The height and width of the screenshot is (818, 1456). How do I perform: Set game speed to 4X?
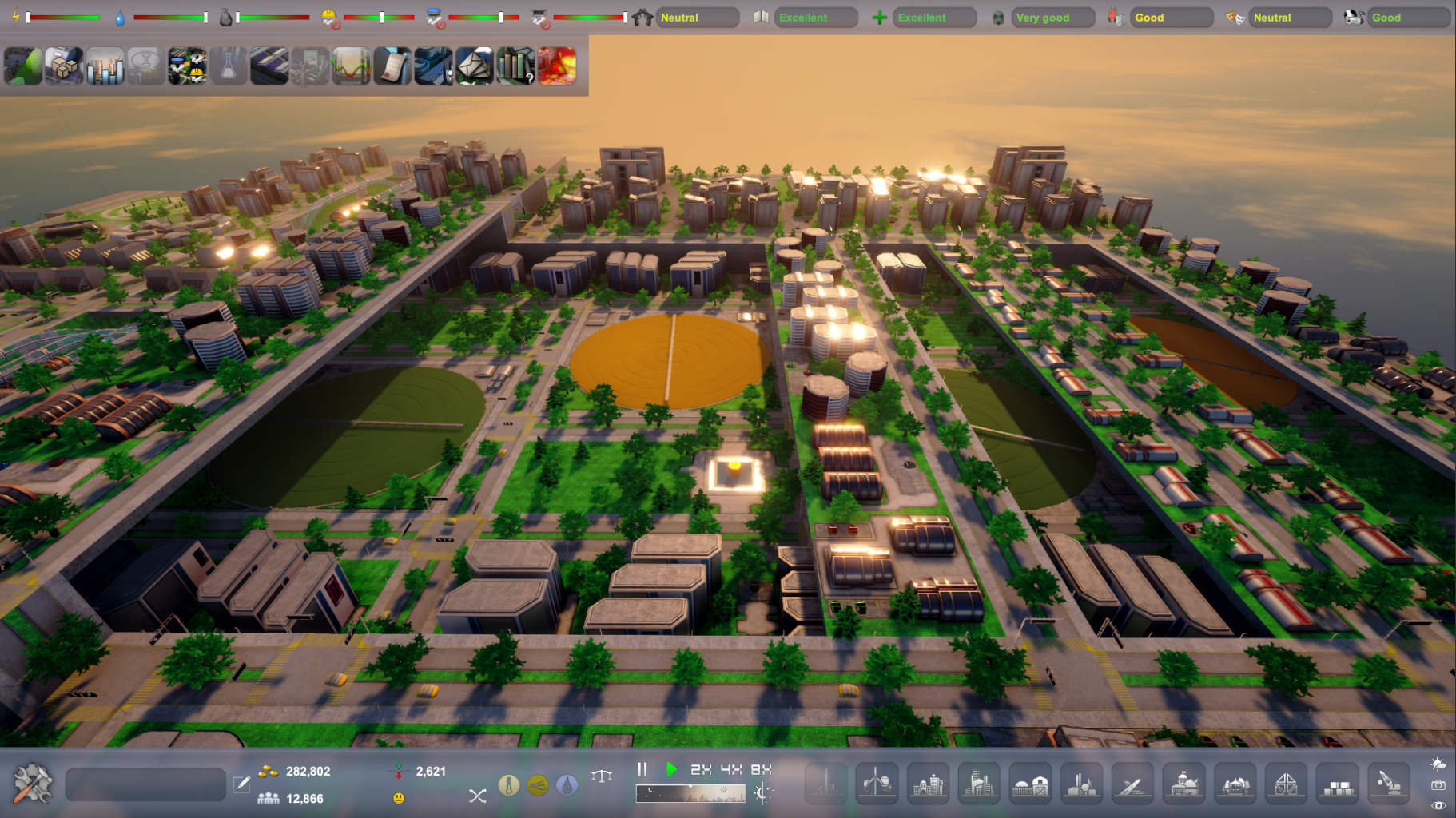click(x=731, y=769)
